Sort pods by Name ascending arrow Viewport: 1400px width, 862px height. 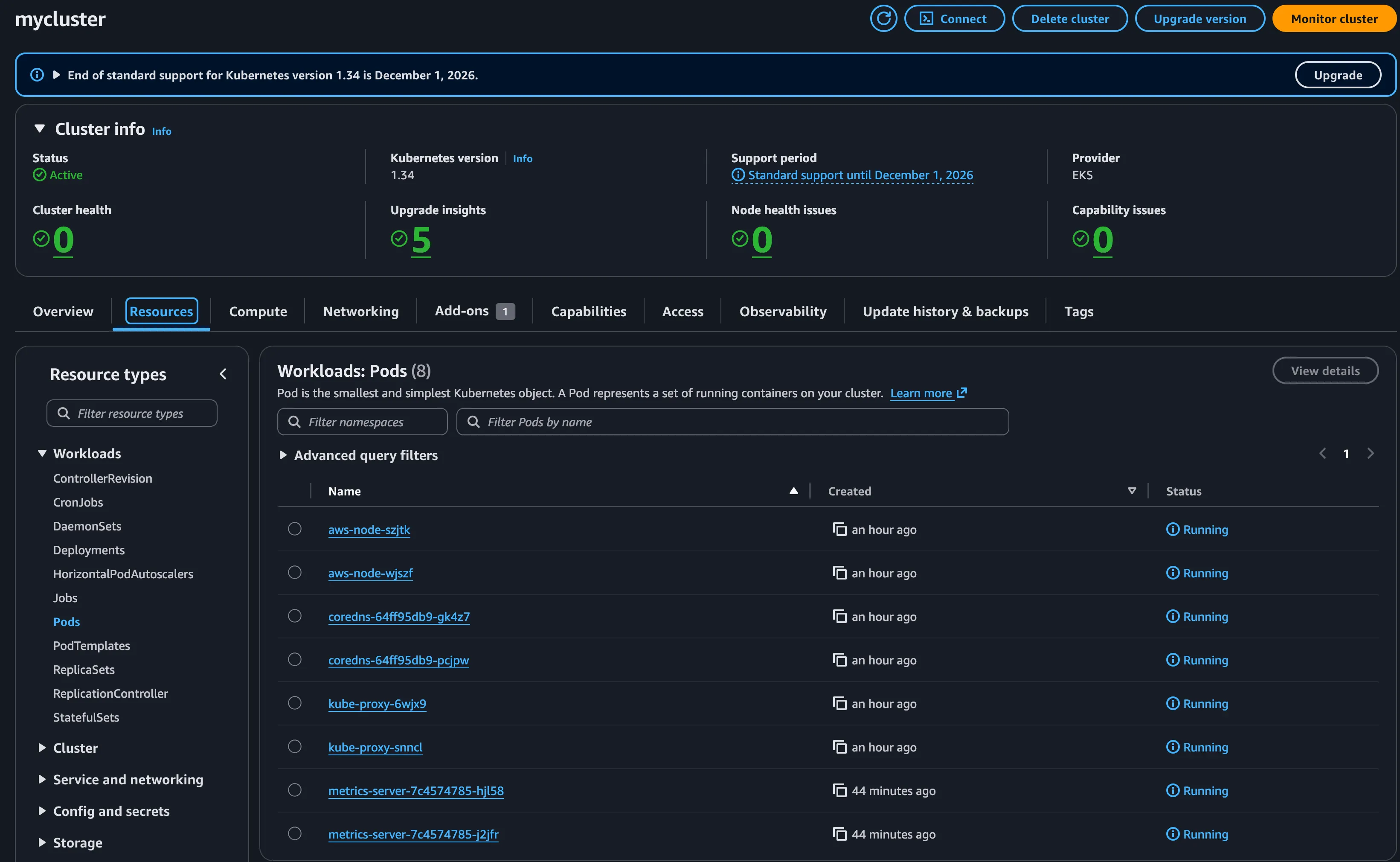(x=794, y=491)
